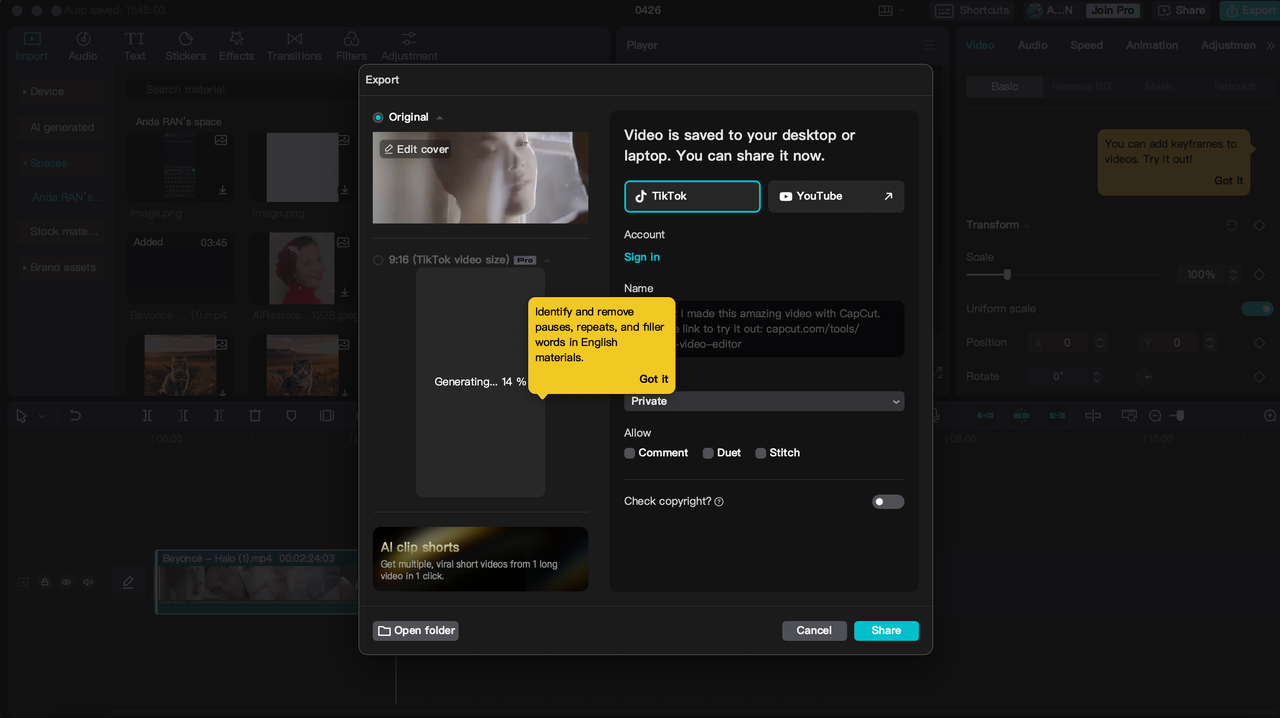
Task: Click the video Name description text field
Action: (x=764, y=329)
